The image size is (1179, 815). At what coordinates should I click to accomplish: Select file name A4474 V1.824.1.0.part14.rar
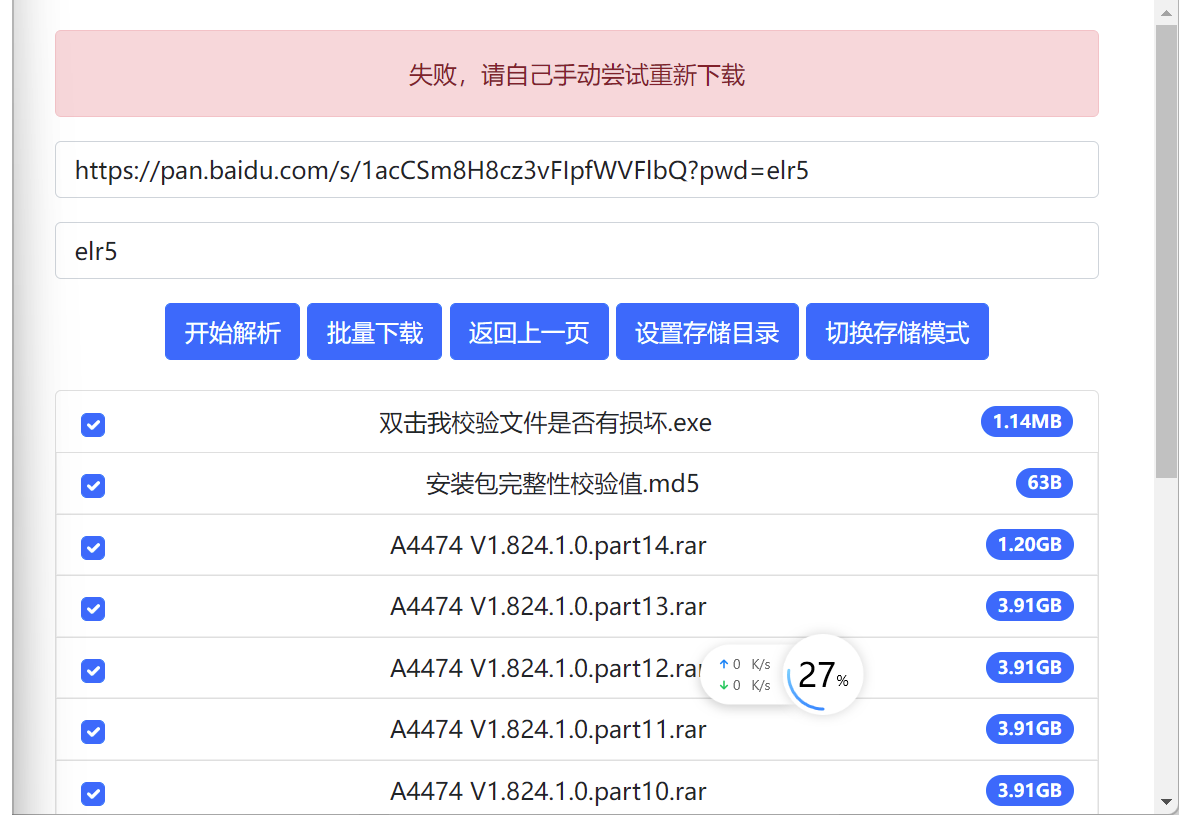coord(548,545)
